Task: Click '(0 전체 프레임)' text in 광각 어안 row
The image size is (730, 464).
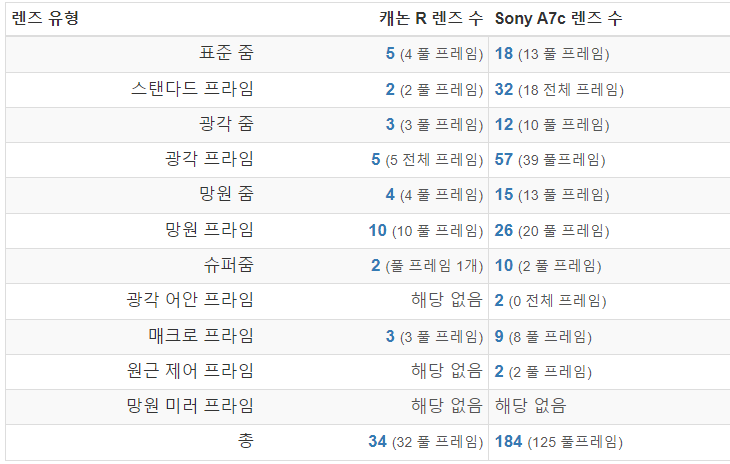Action: [x=557, y=301]
